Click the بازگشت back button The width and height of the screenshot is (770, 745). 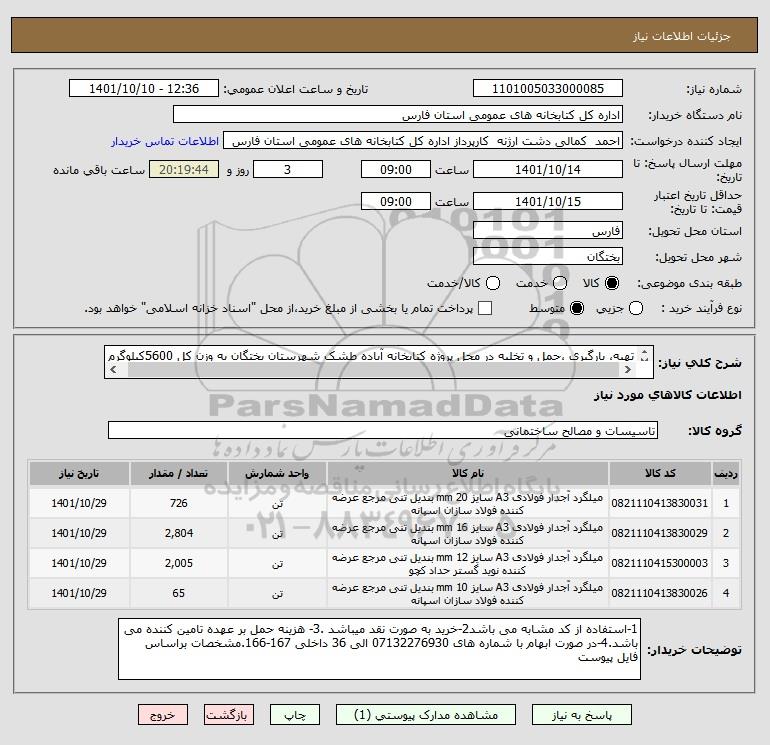click(229, 715)
